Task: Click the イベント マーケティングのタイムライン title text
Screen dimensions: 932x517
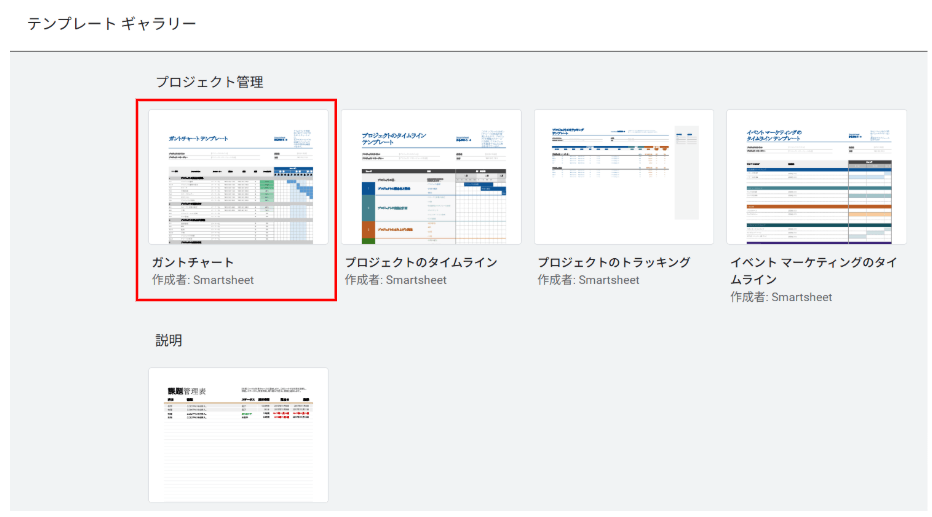Action: coord(813,270)
